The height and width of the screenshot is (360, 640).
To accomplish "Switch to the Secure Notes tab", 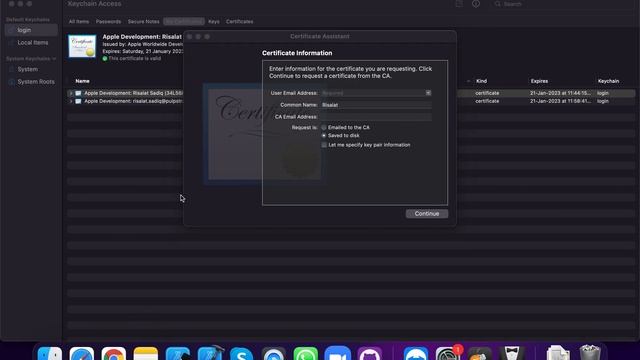I will tap(143, 22).
